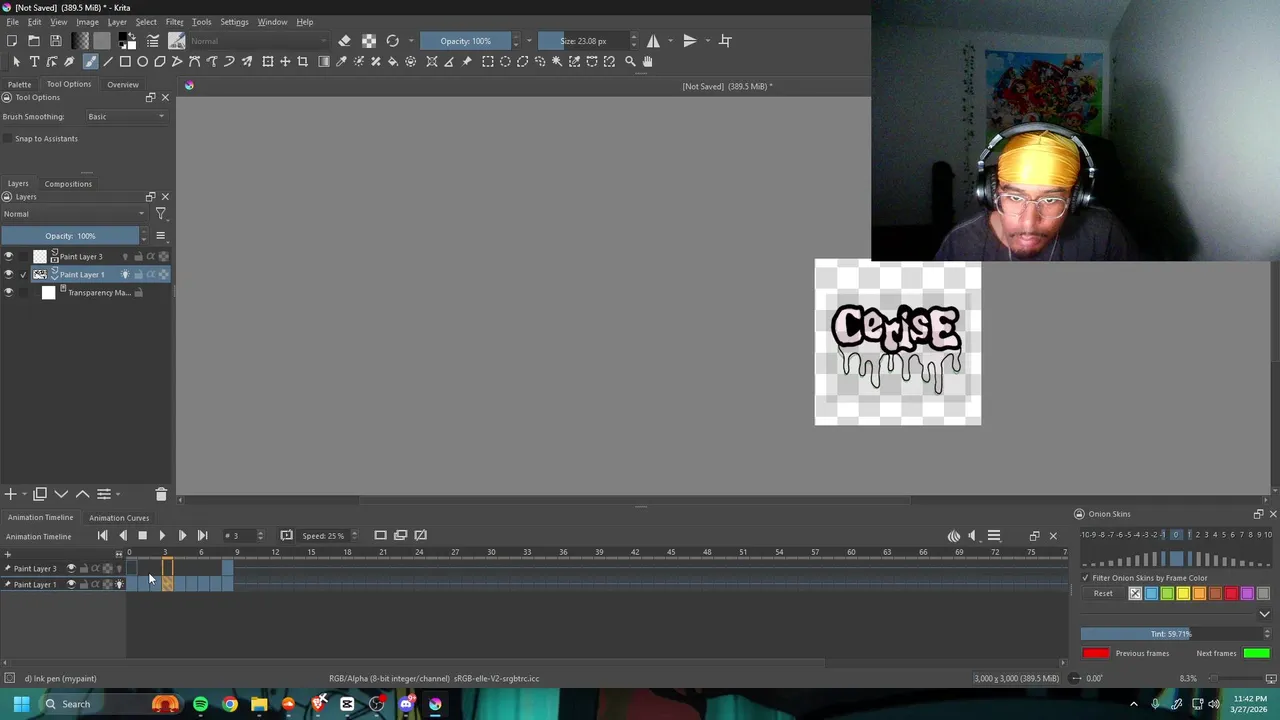Reset onion skin color filters
The image size is (1280, 720).
[1103, 594]
